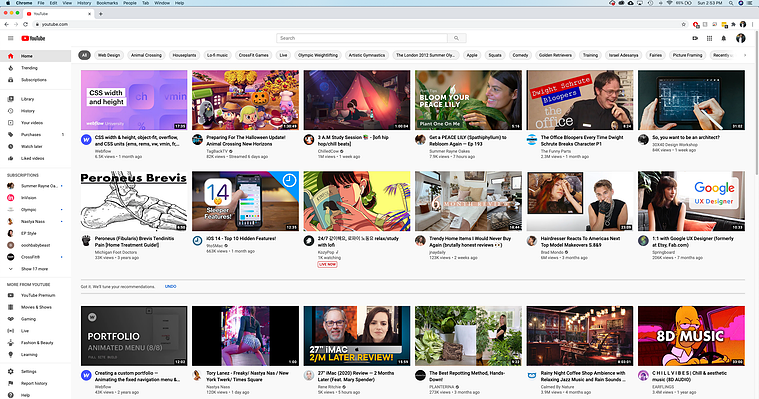This screenshot has height=399, width=759.
Task: Open Watch later in the sidebar
Action: click(35, 146)
